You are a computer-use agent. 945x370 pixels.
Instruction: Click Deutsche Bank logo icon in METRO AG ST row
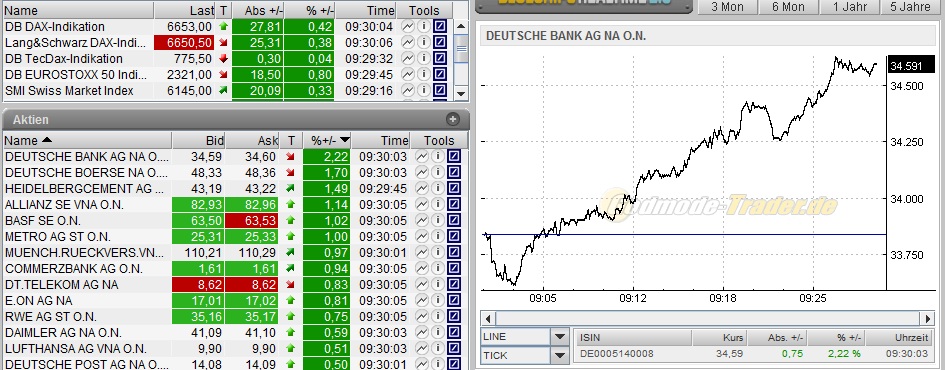(453, 236)
